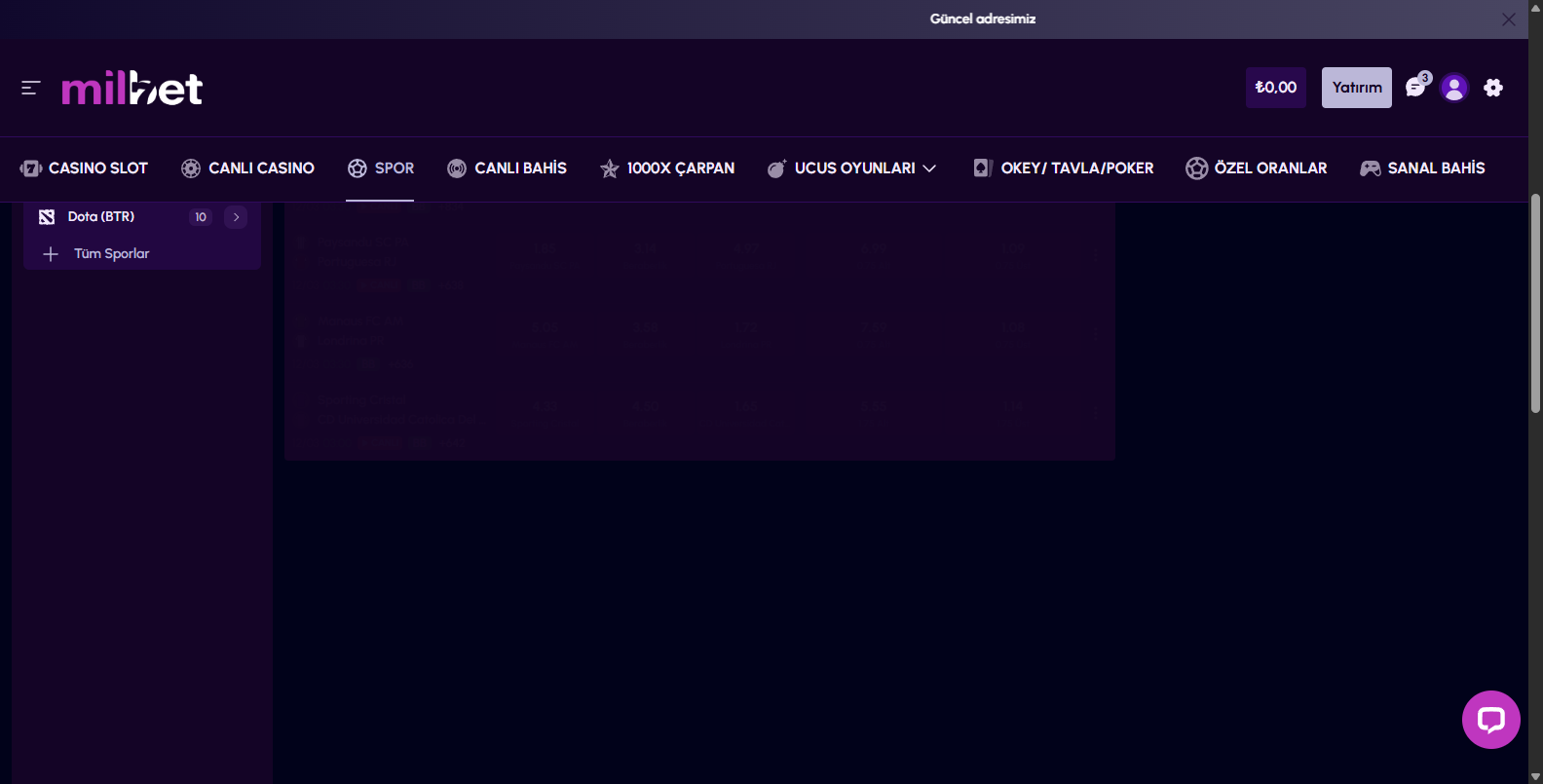Show all sports via Tüm Sporlar

(112, 254)
